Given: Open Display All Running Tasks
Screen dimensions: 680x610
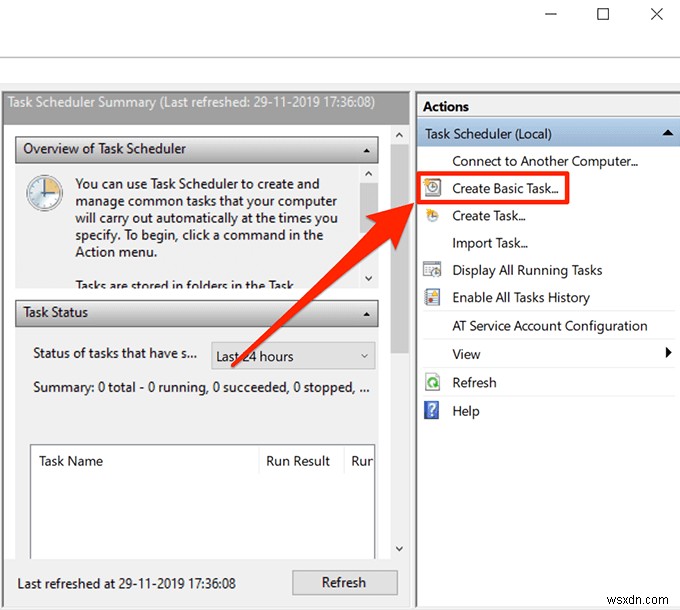Looking at the screenshot, I should [x=527, y=270].
